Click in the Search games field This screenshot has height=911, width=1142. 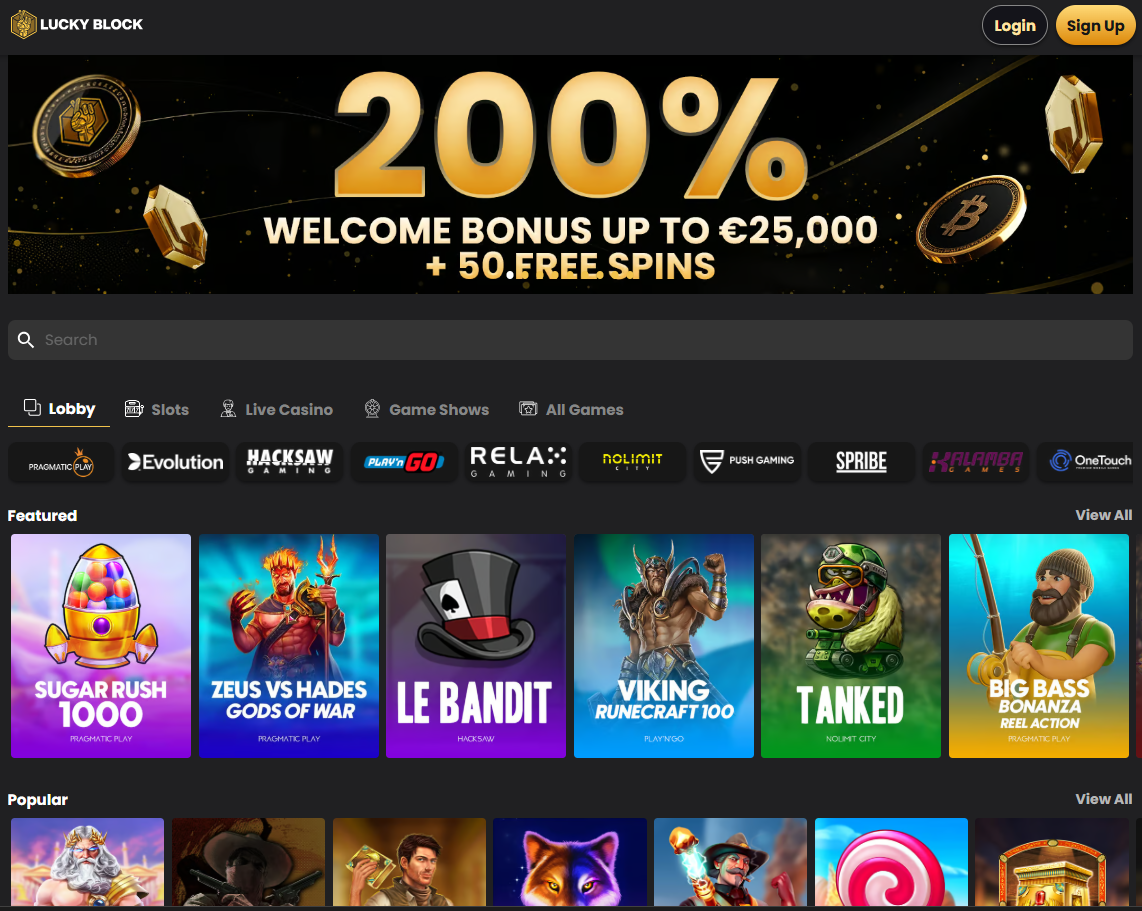[x=570, y=340]
